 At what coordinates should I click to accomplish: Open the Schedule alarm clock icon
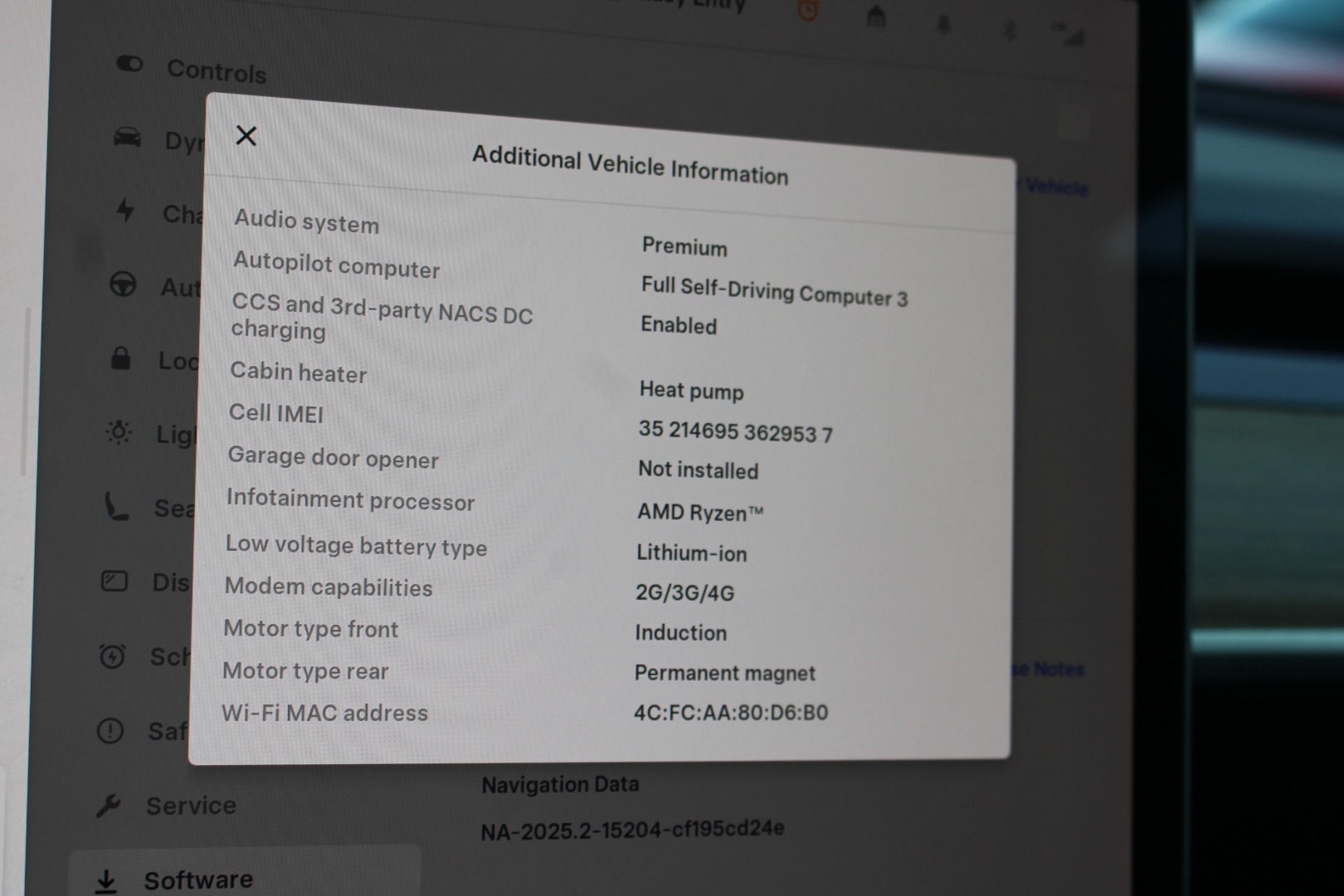(112, 655)
